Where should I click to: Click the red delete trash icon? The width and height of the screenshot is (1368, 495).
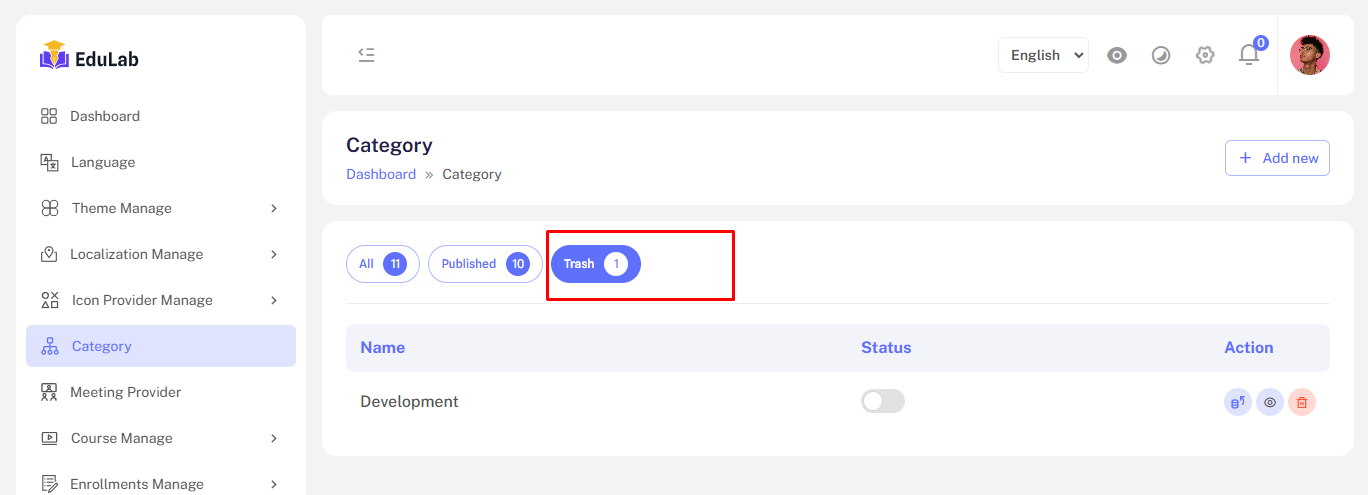1302,402
